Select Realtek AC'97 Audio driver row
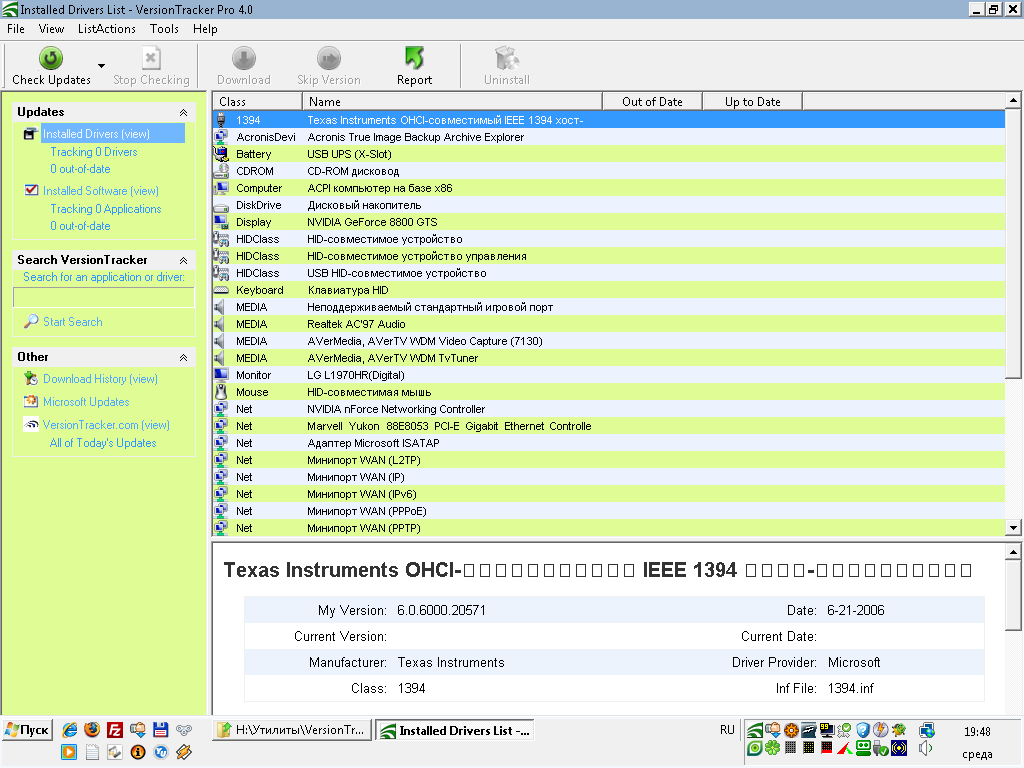The height and width of the screenshot is (768, 1024). (609, 324)
